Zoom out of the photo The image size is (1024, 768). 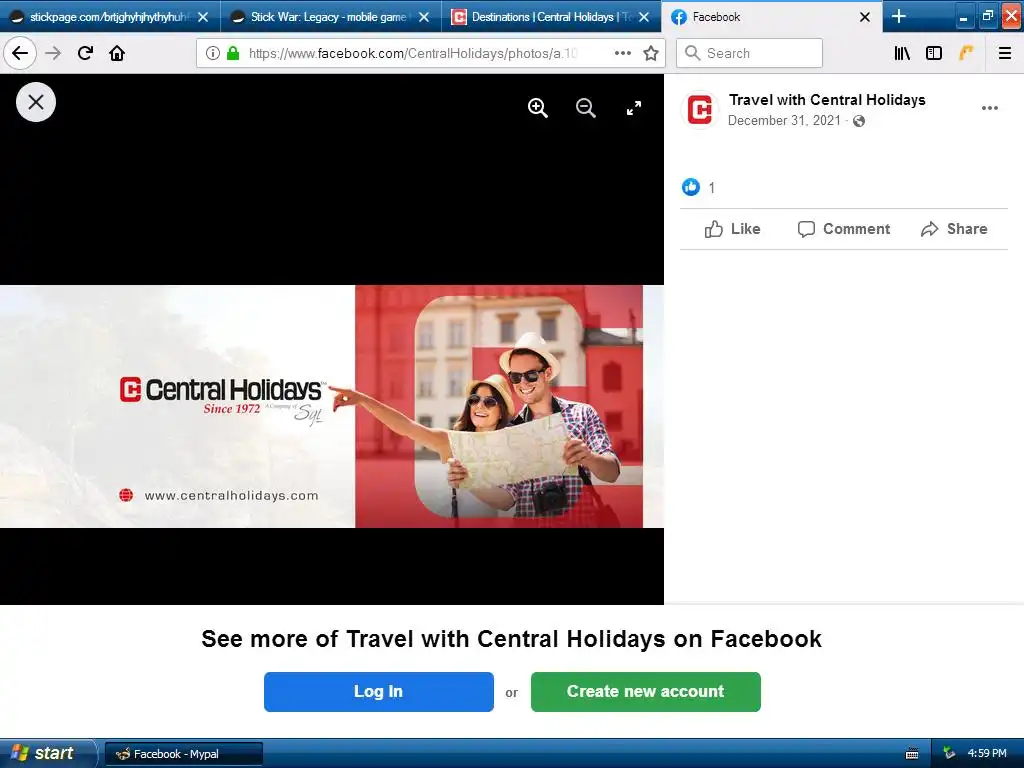pyautogui.click(x=586, y=108)
